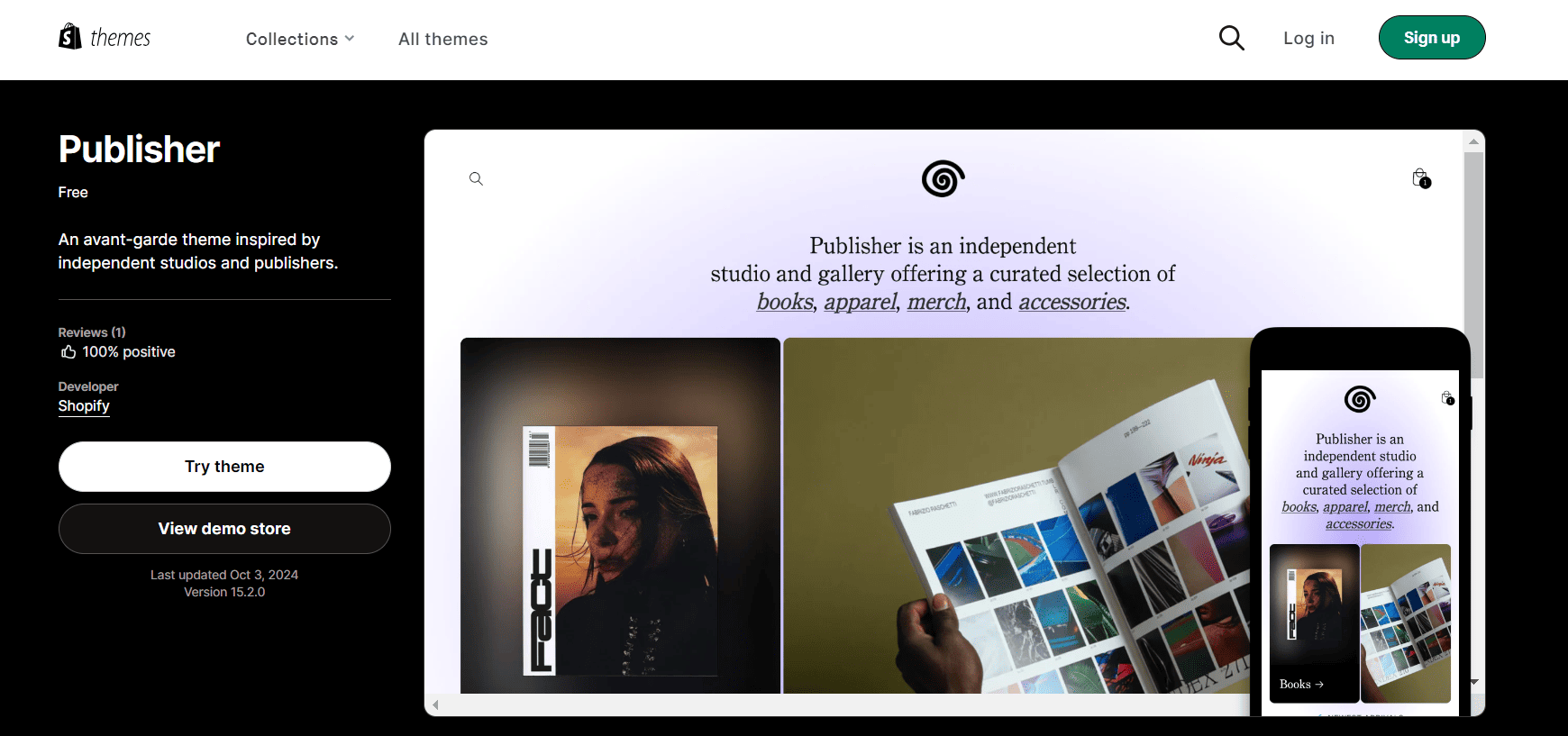Click the Shopify themes logo
The height and width of the screenshot is (736, 1568).
point(105,38)
